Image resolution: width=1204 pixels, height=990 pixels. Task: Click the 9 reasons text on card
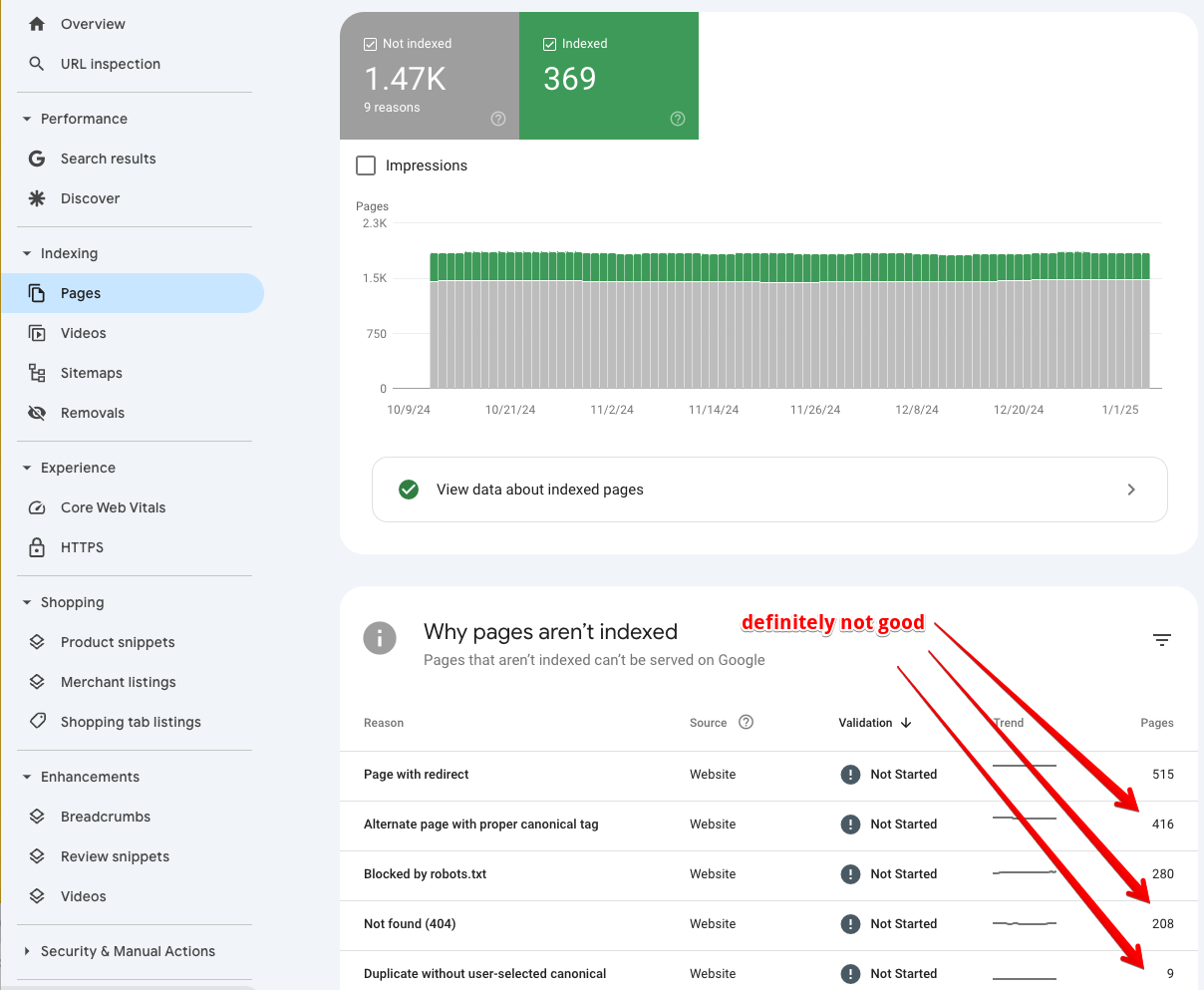click(392, 108)
